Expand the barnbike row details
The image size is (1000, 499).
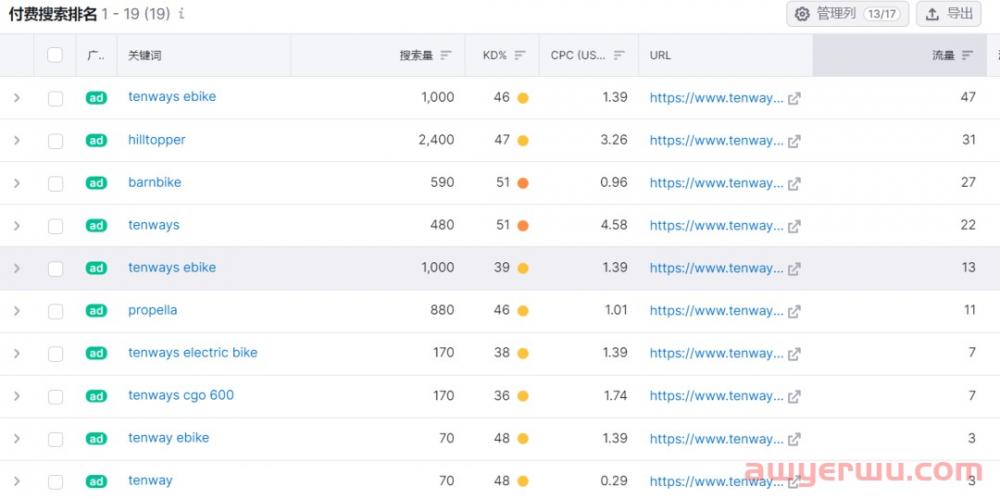pyautogui.click(x=17, y=183)
